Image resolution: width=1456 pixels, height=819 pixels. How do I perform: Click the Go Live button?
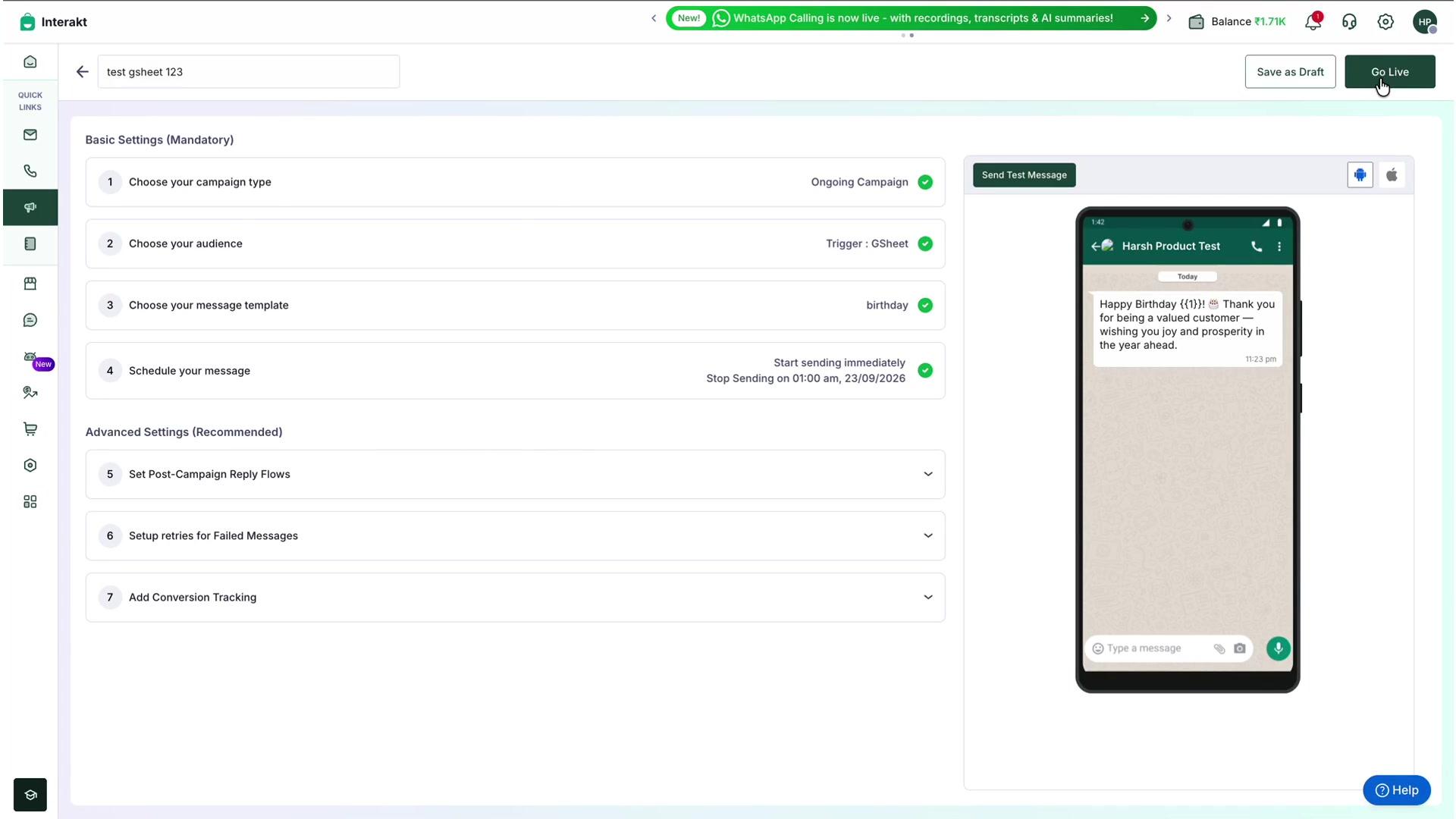[x=1389, y=72]
